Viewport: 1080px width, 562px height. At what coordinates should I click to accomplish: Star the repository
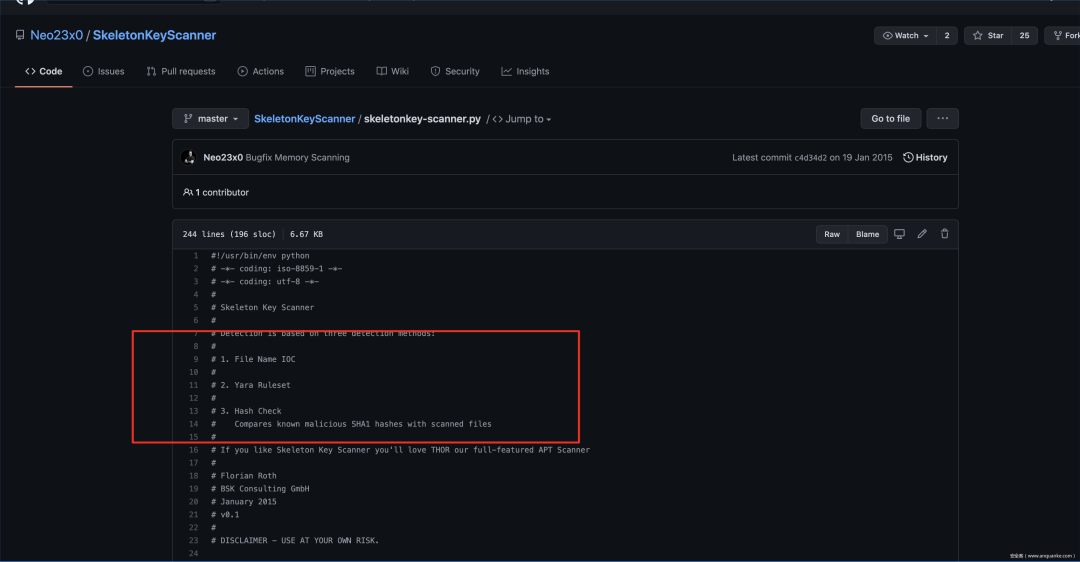tap(988, 36)
